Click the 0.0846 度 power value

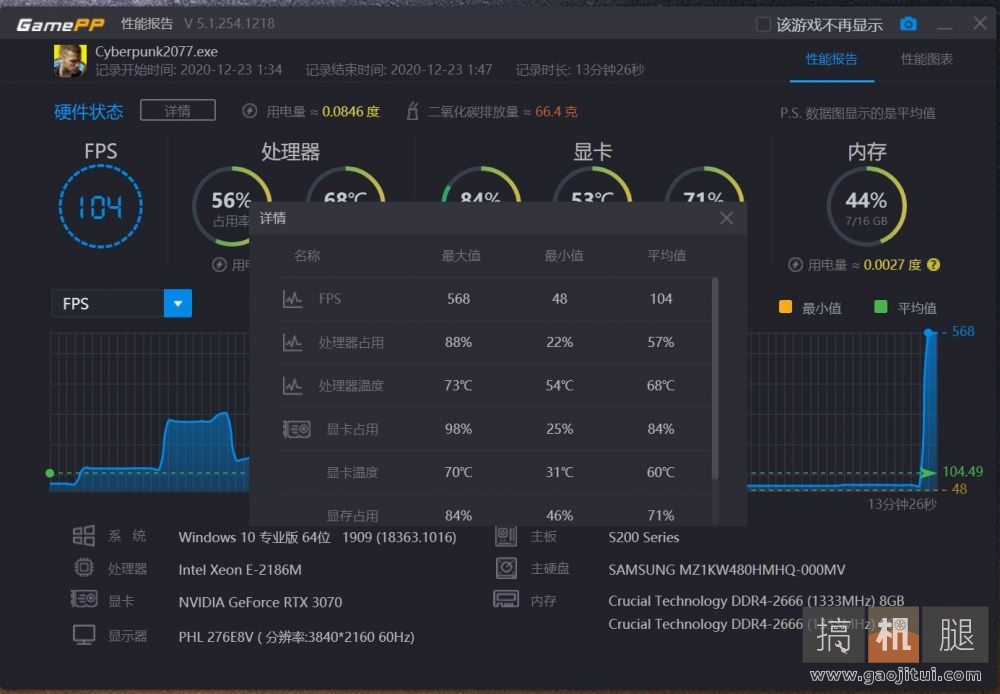click(351, 112)
